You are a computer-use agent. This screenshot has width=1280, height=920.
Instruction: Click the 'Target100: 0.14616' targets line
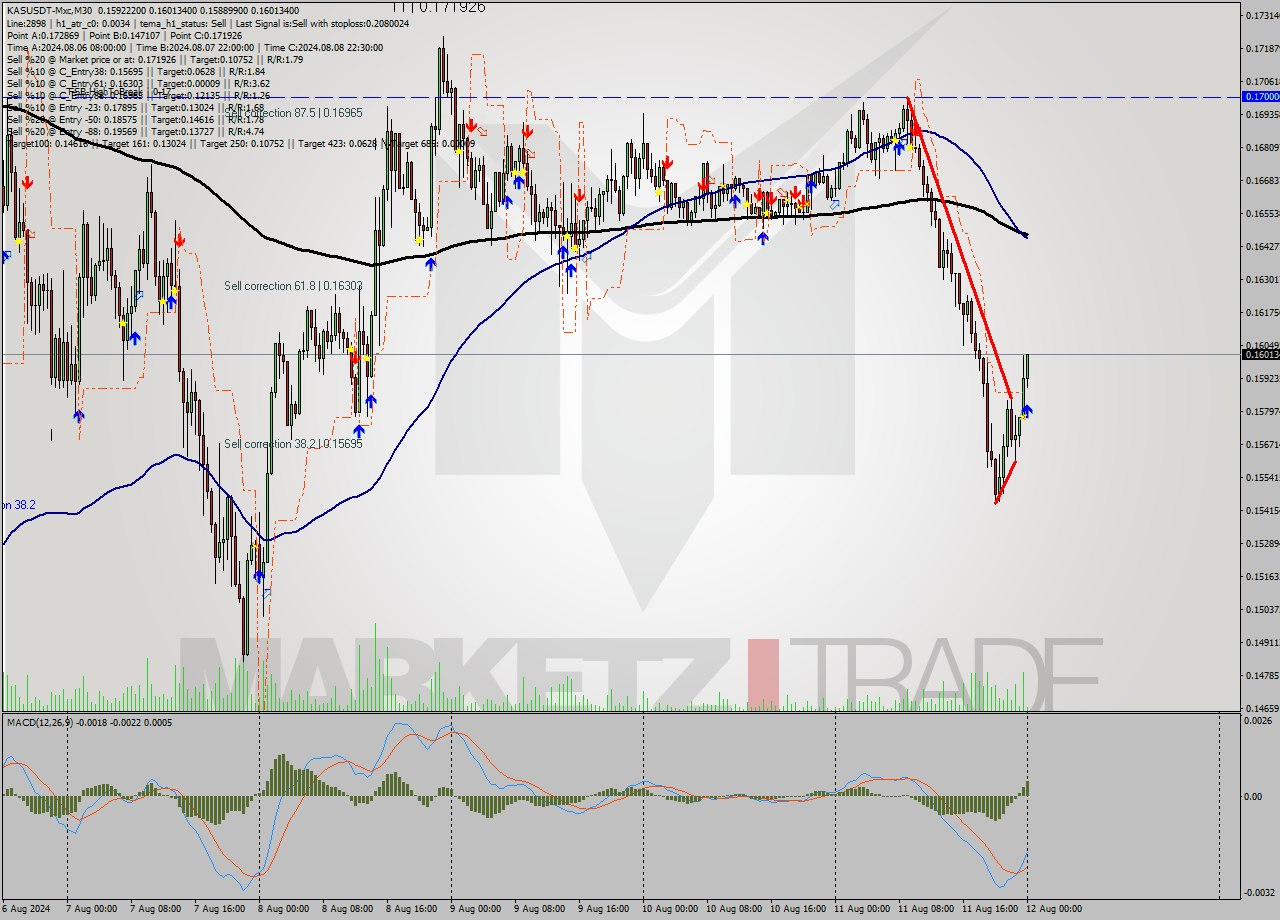coord(240,143)
